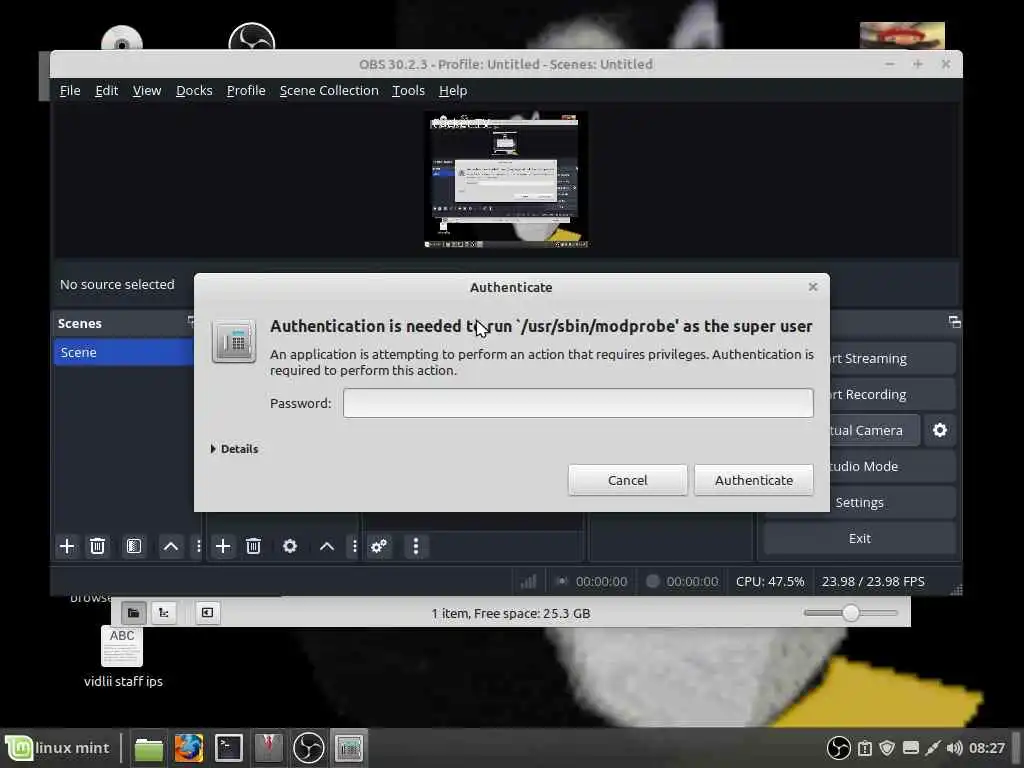Image resolution: width=1024 pixels, height=768 pixels.
Task: Move scene up with Scenes panel arrow
Action: coord(170,546)
